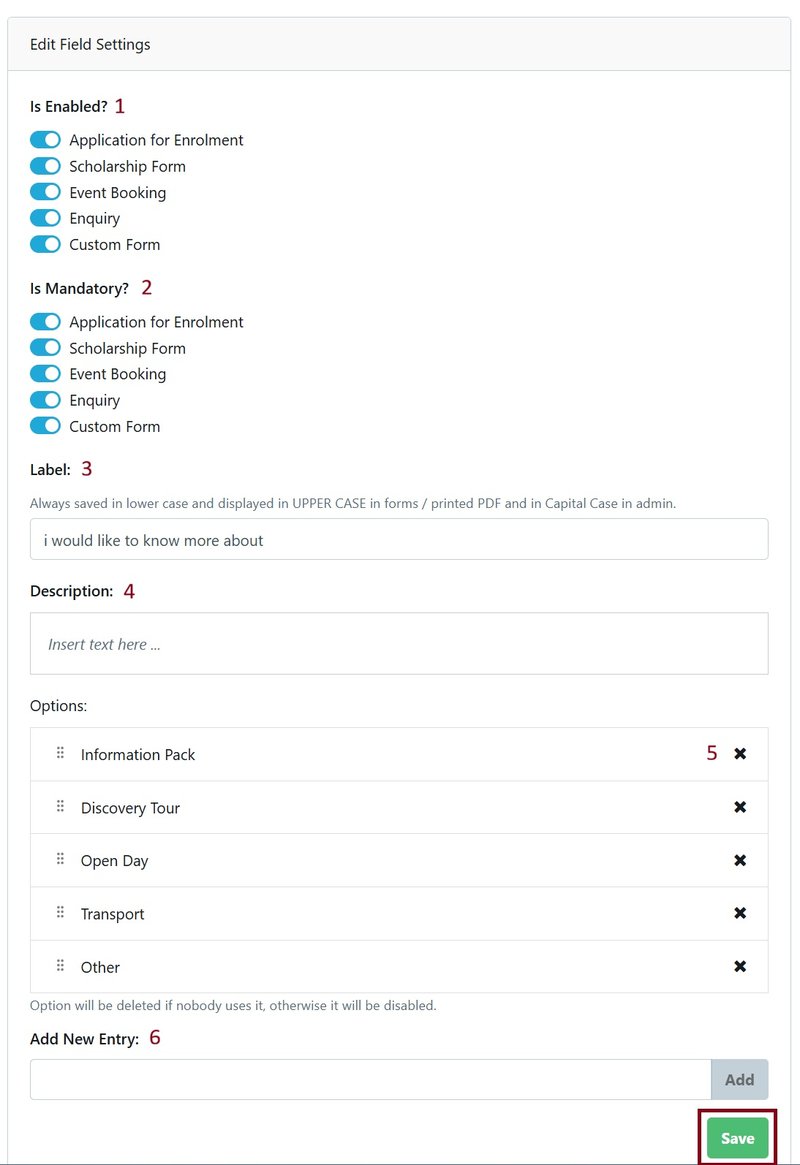Click into the Description text area
Viewport: 800px width, 1165px height.
pyautogui.click(x=399, y=644)
